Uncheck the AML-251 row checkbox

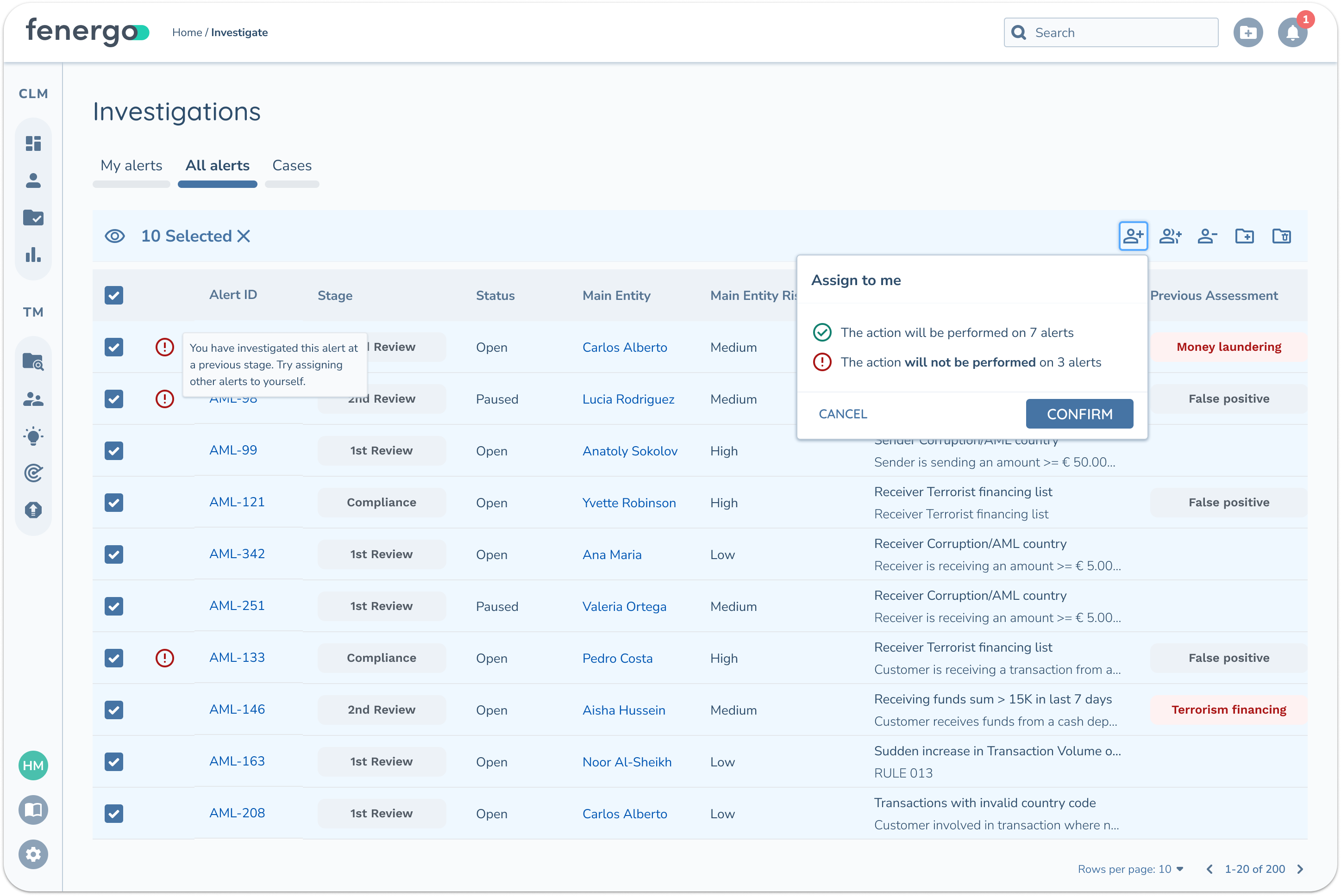point(114,606)
